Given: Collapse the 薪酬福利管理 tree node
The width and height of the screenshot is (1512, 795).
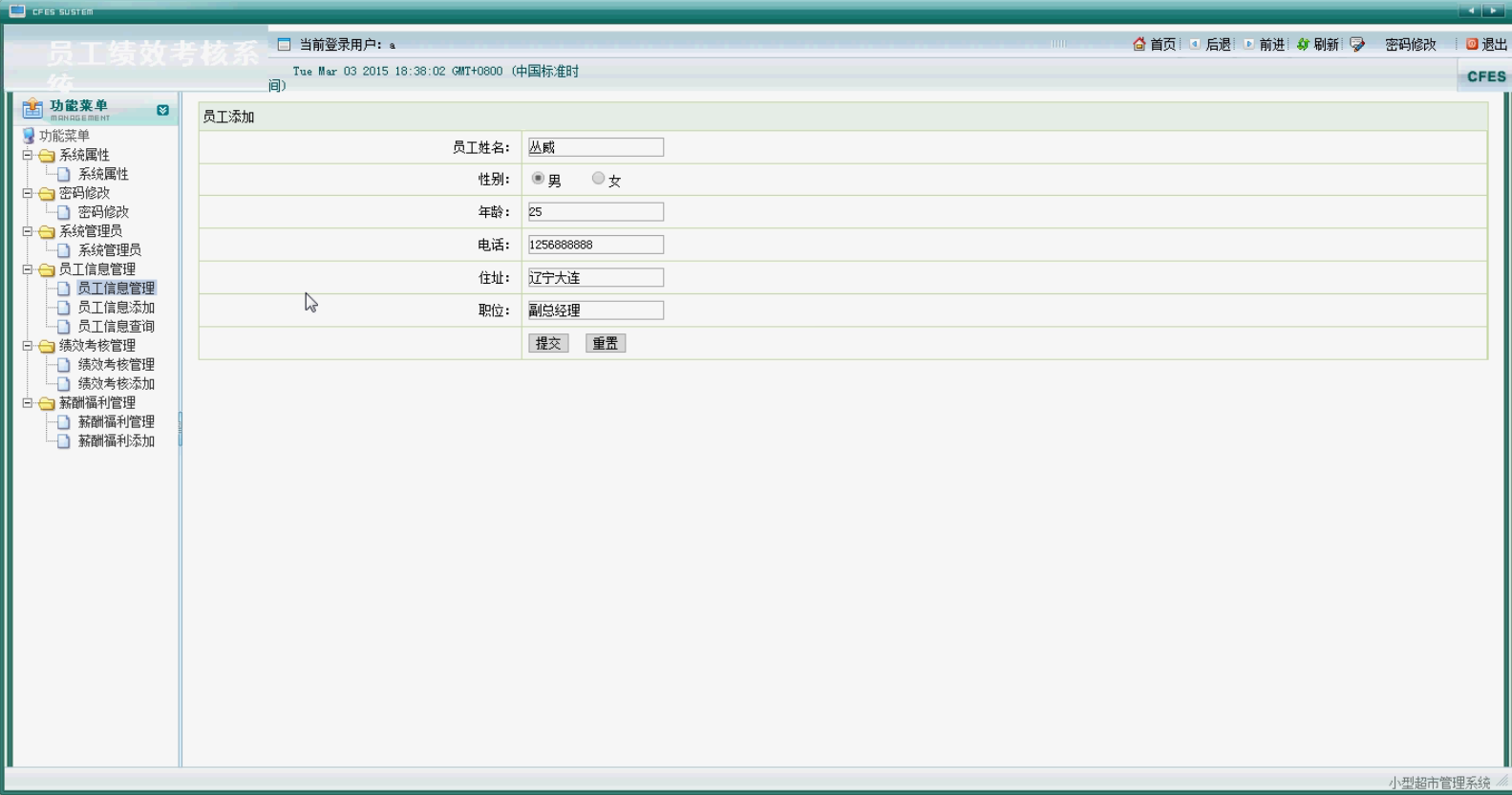Looking at the screenshot, I should tap(28, 403).
